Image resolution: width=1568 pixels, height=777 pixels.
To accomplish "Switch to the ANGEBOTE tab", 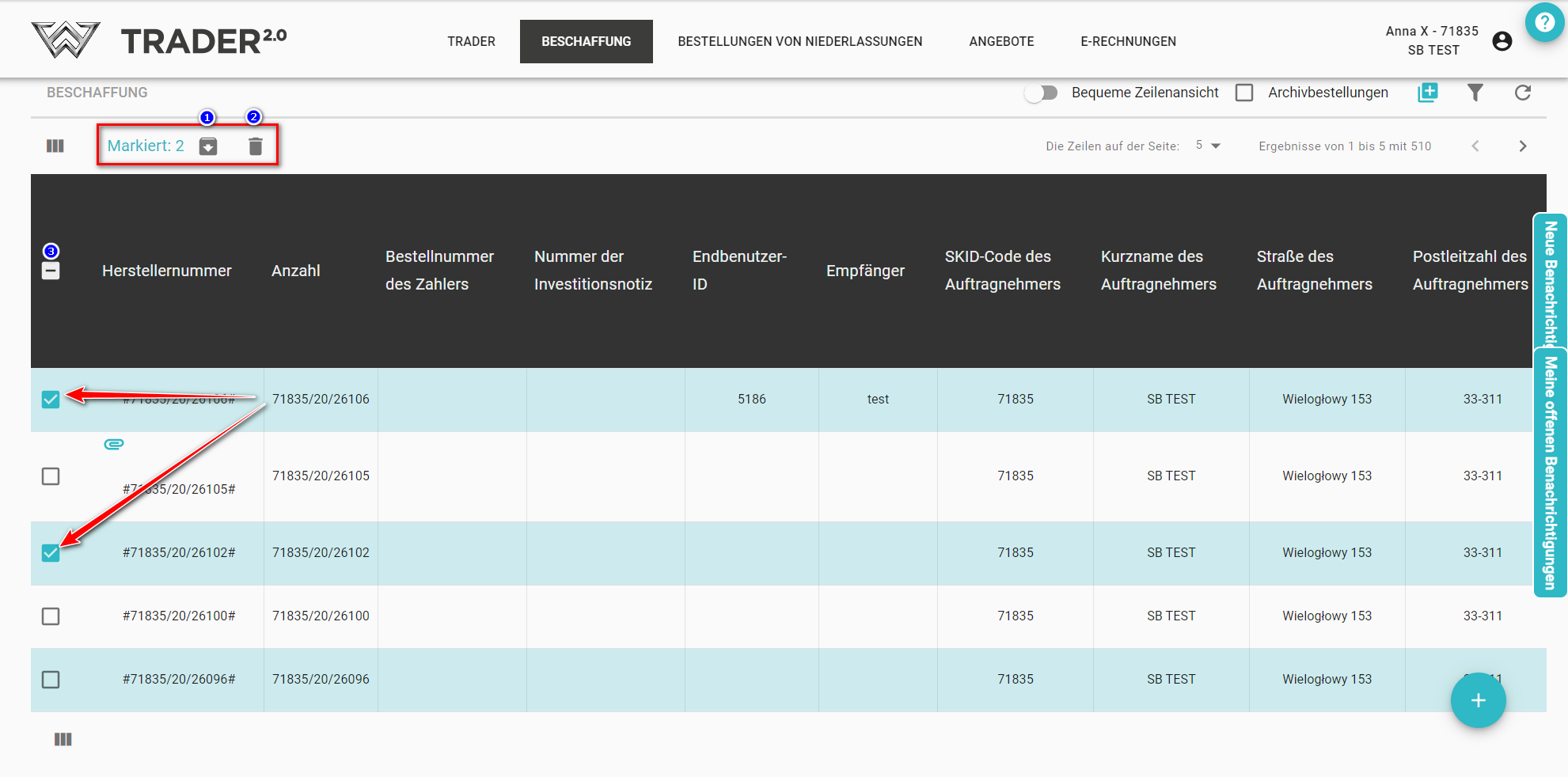I will 1001,41.
